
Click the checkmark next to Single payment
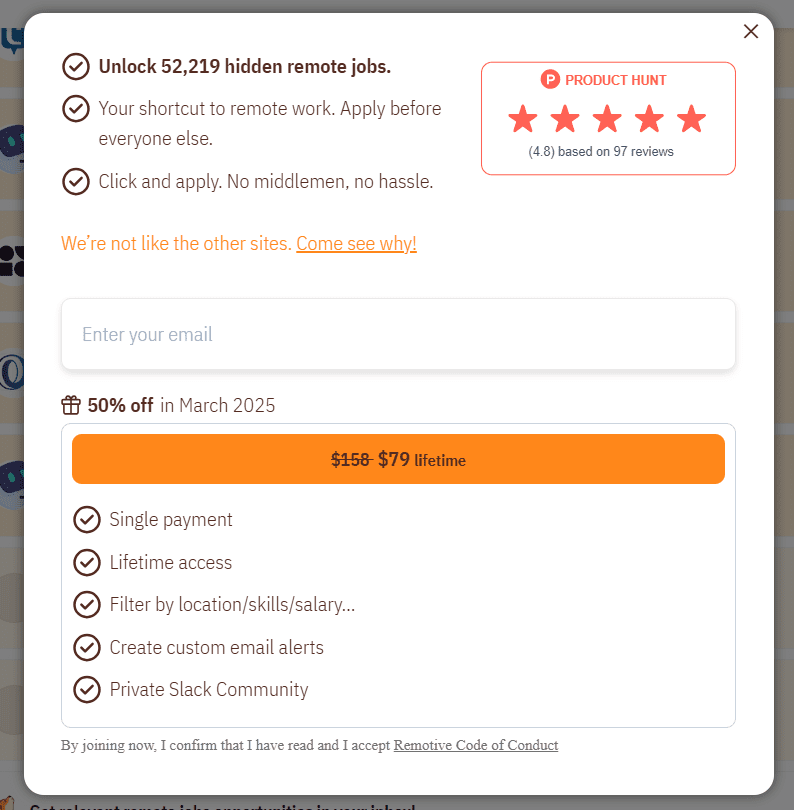[87, 520]
